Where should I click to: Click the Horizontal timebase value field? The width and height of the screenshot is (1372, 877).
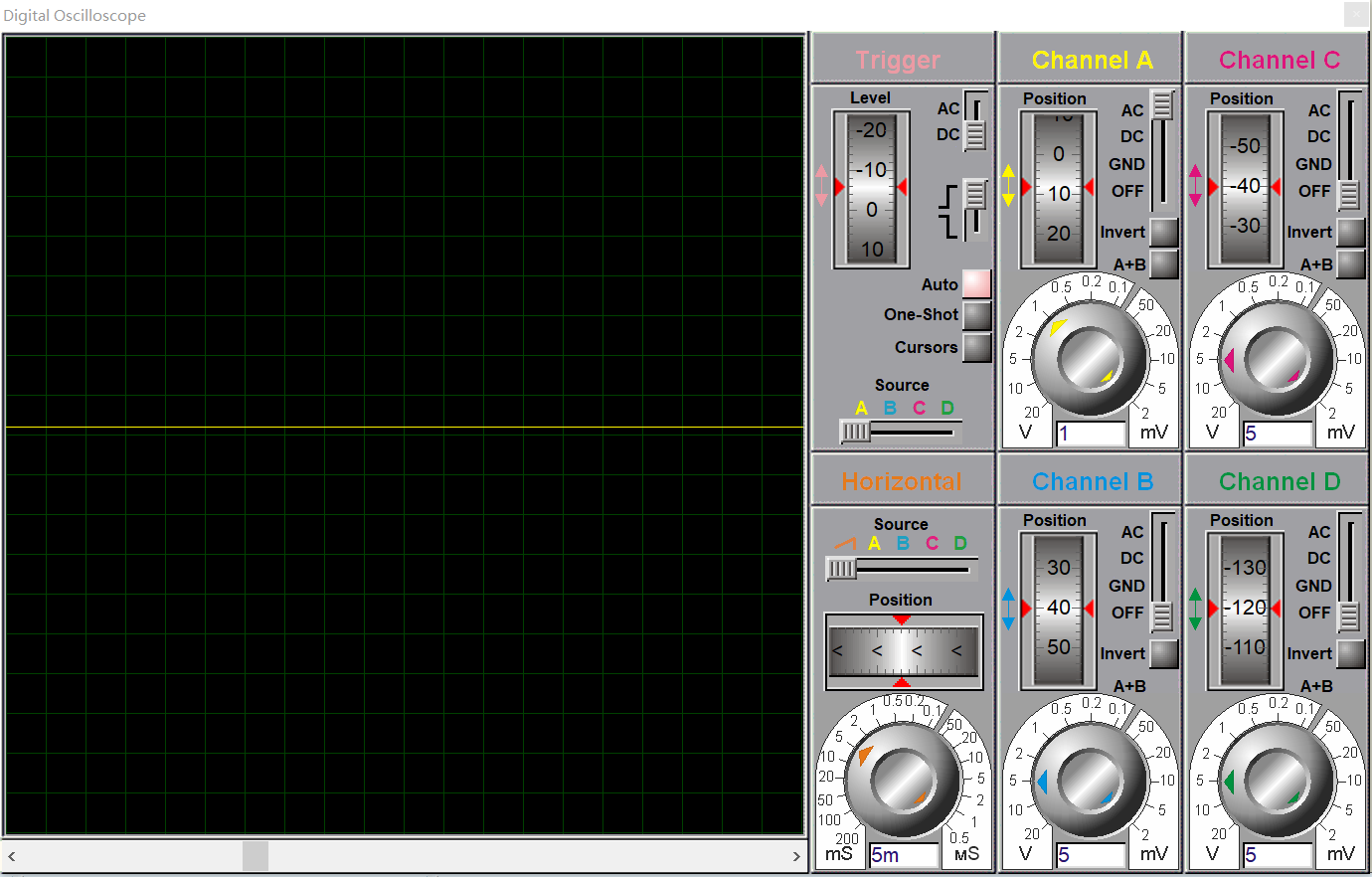904,855
